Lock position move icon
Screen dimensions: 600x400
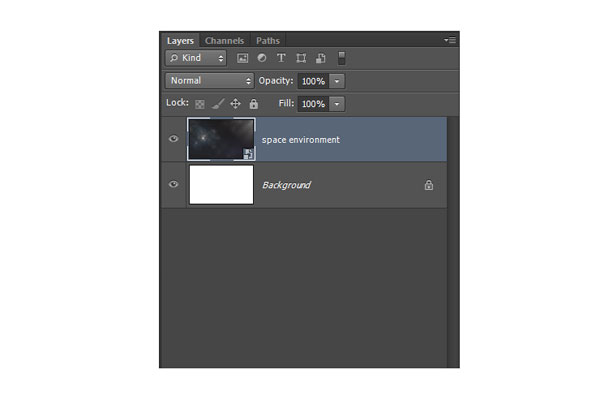235,104
